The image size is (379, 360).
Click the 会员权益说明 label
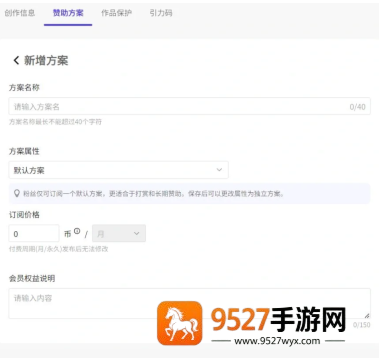click(x=32, y=279)
